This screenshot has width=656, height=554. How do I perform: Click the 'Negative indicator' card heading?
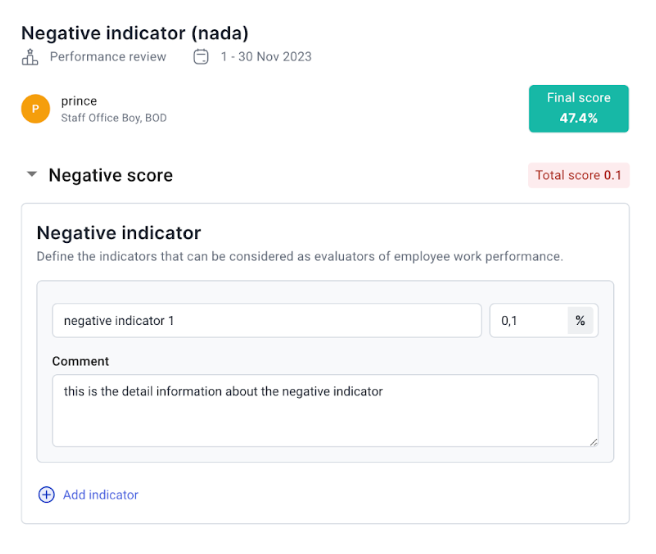(x=119, y=233)
